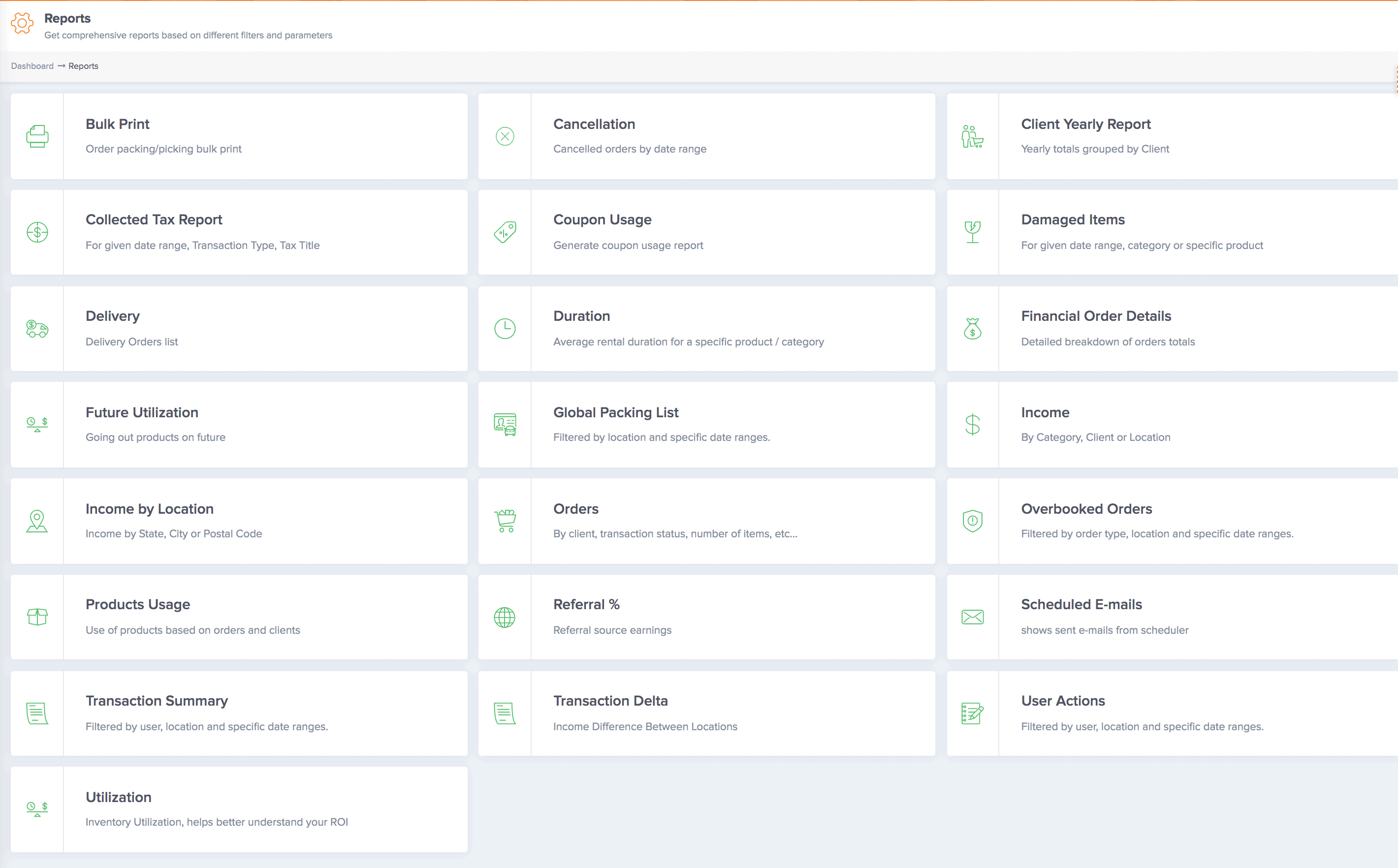Image resolution: width=1398 pixels, height=868 pixels.
Task: Click the Income by Location map pin icon
Action: click(x=37, y=521)
